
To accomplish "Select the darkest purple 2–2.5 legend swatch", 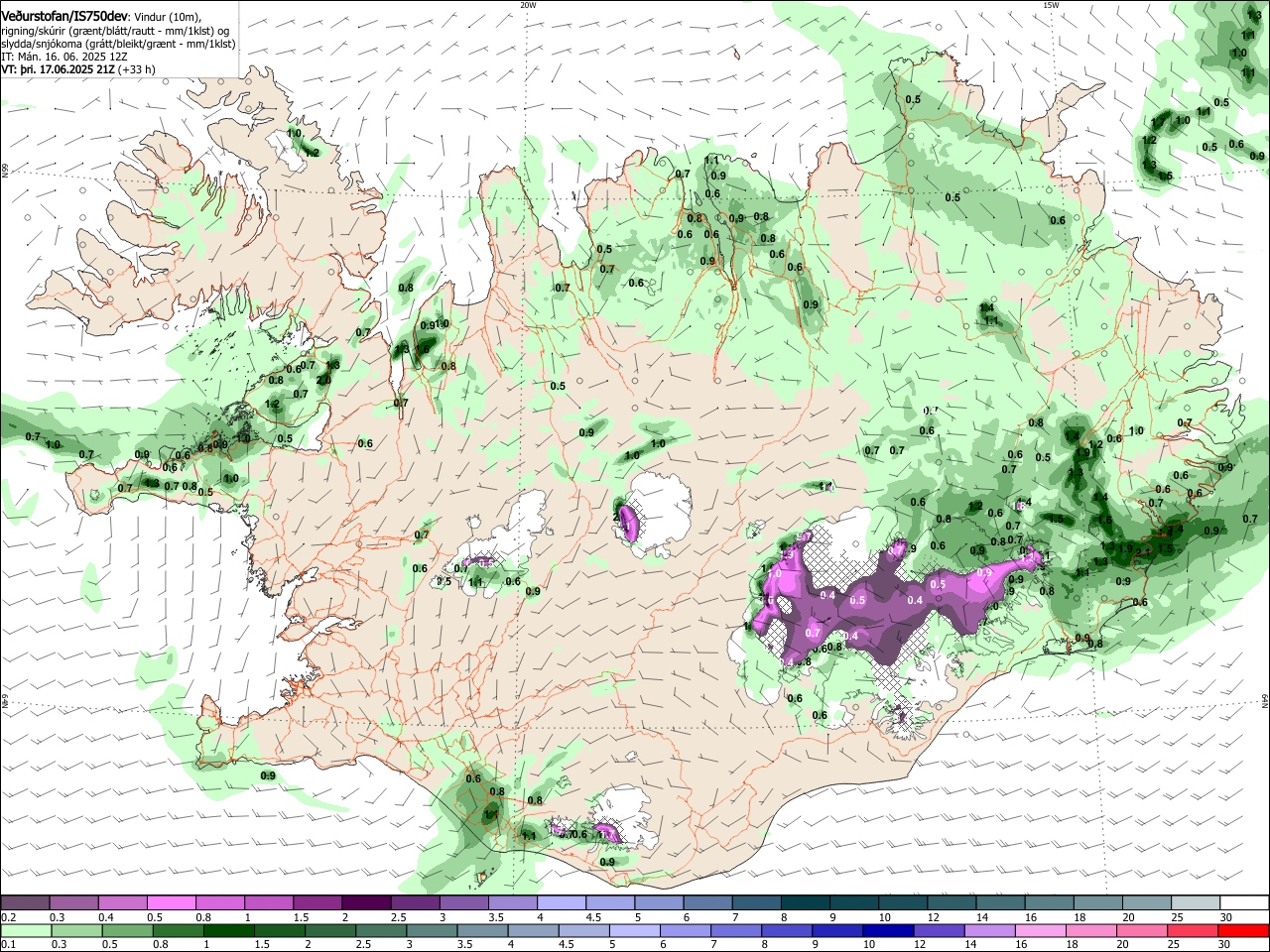I will tap(366, 903).
